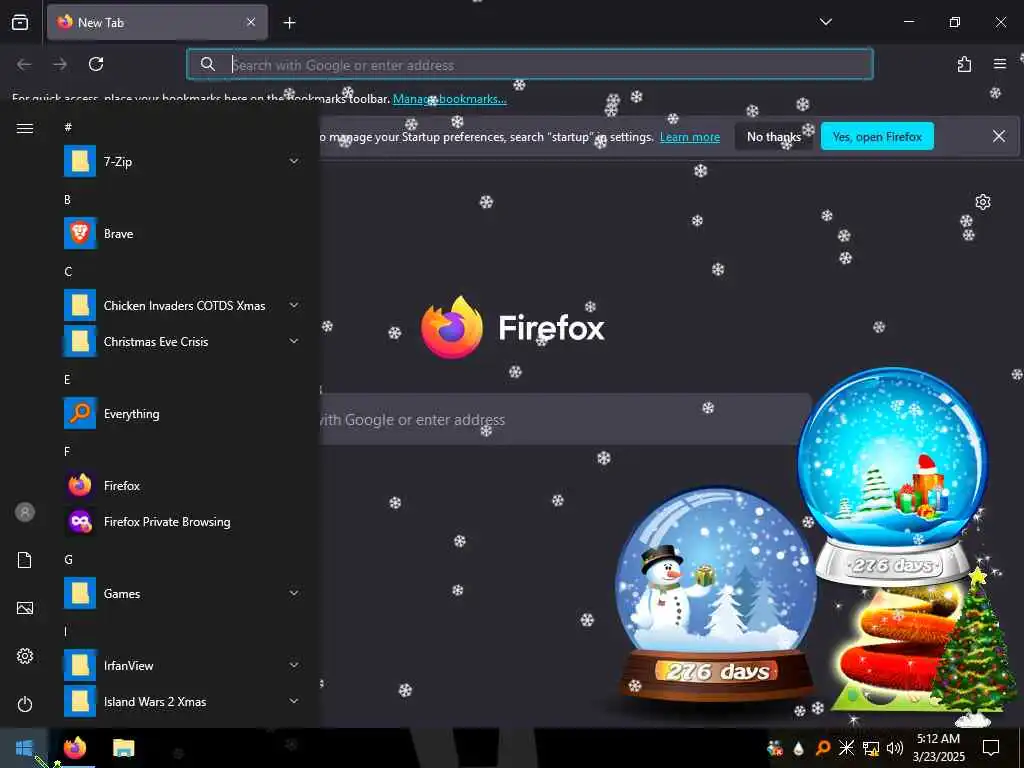Open Firefox Private Browsing from Start menu

click(182, 522)
